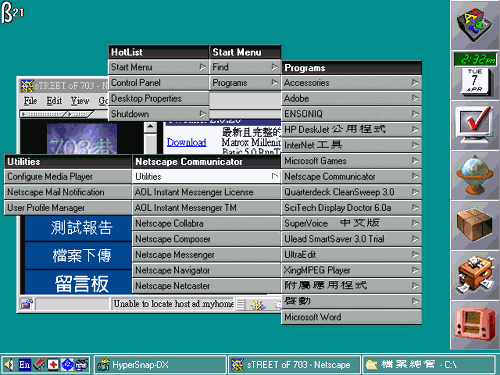The width and height of the screenshot is (500, 375).
Task: Expand the Accessories submenu arrow
Action: click(x=415, y=82)
